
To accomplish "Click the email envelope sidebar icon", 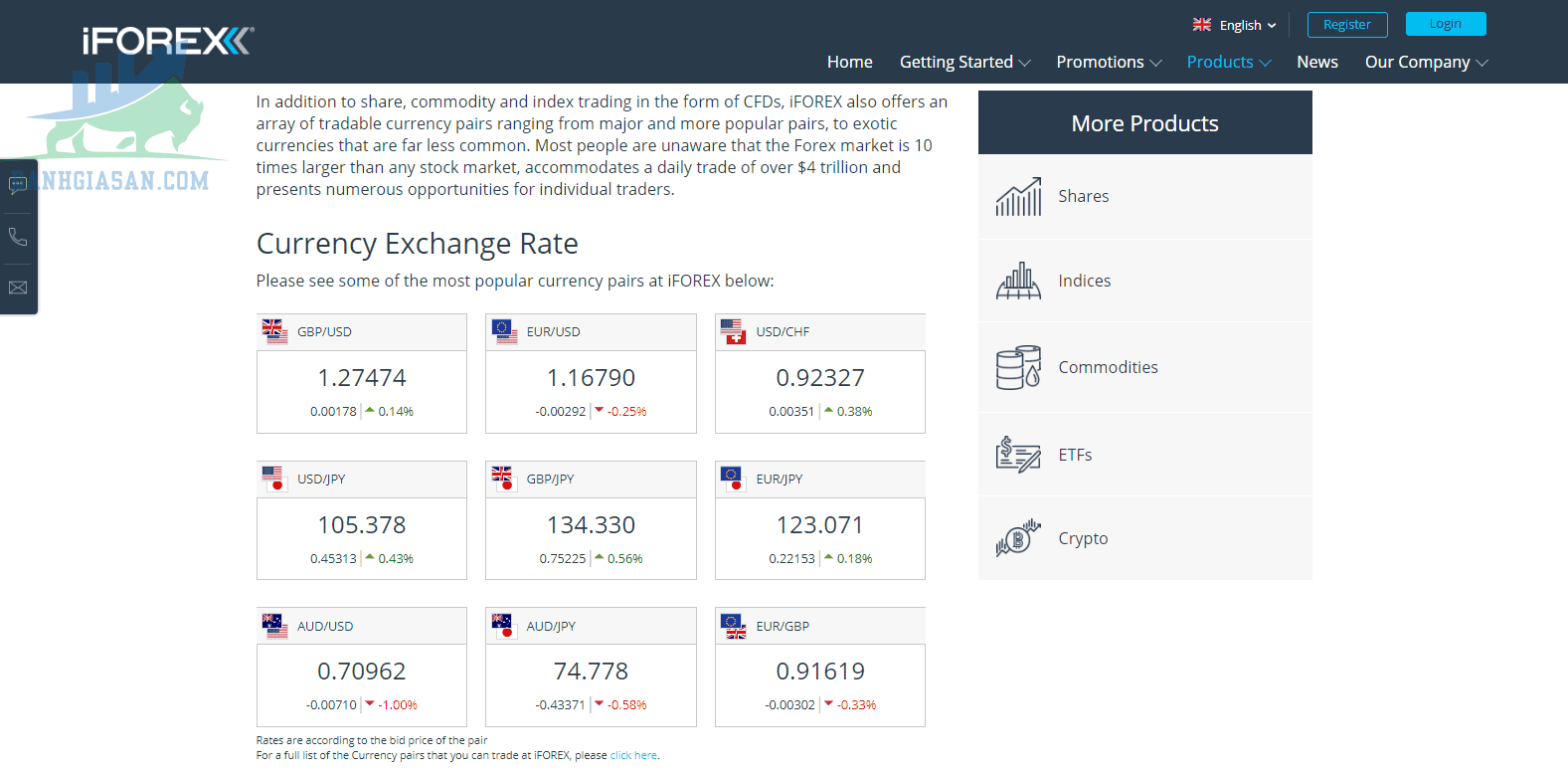I will pos(18,288).
